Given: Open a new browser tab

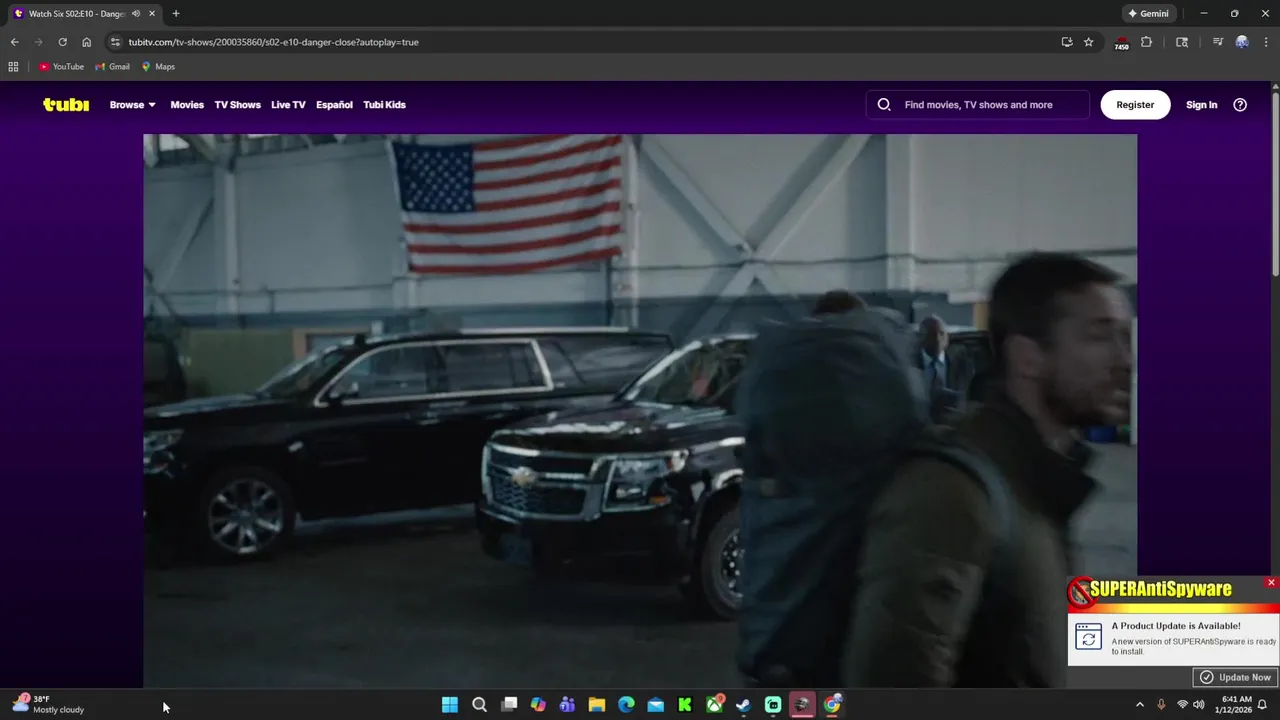Looking at the screenshot, I should click(x=176, y=14).
